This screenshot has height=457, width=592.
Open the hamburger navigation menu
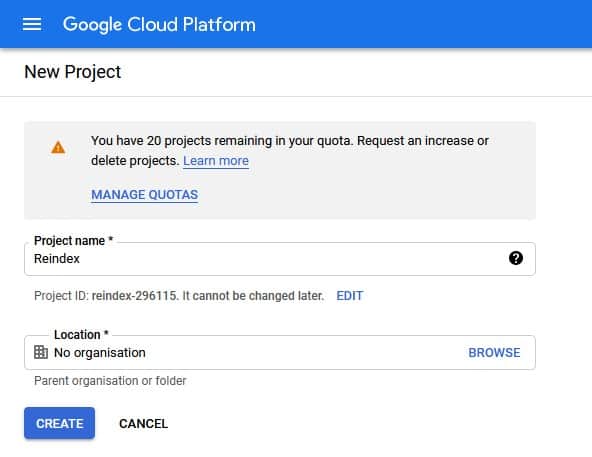click(x=32, y=25)
